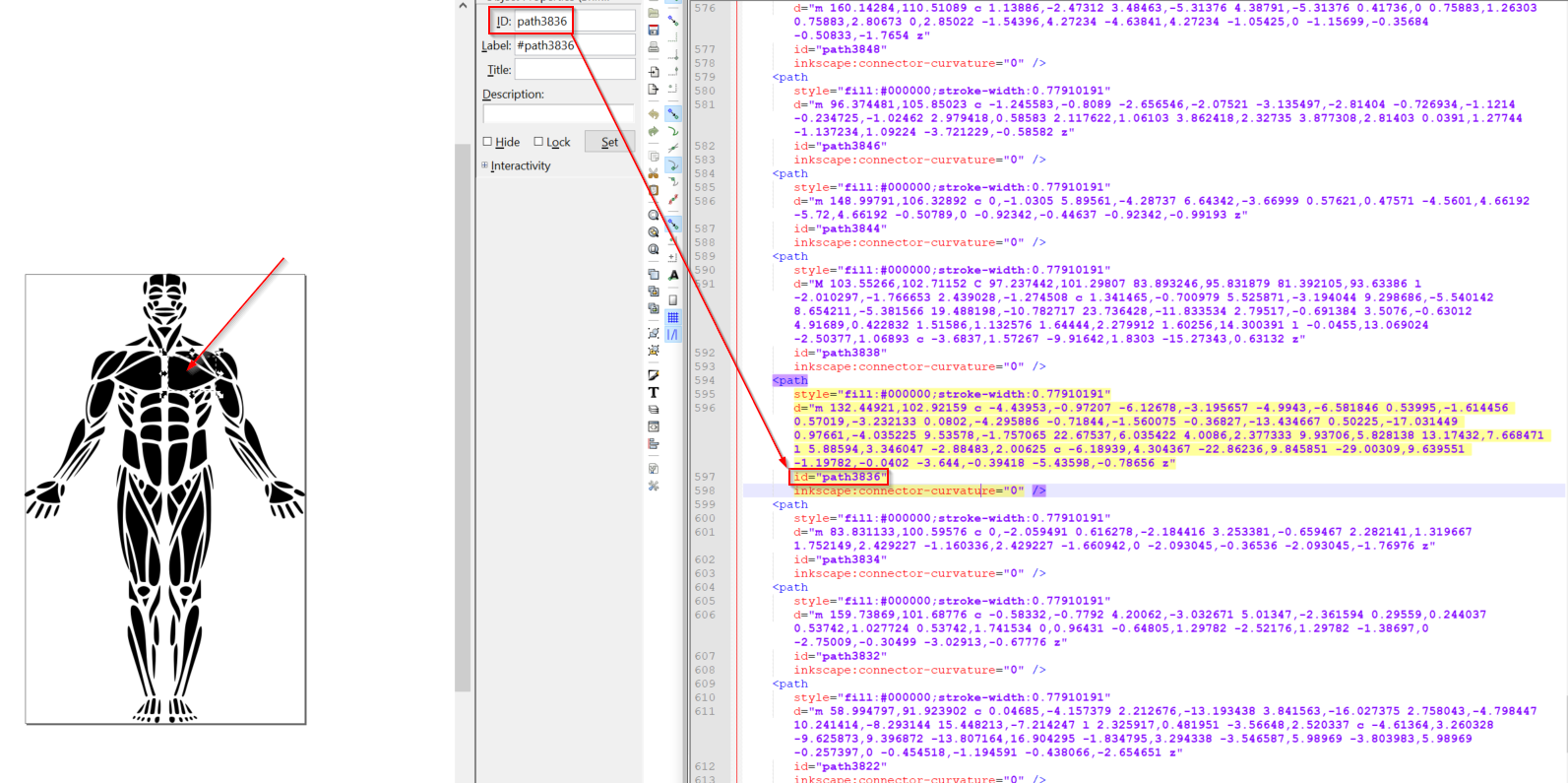The width and height of the screenshot is (1568, 783).
Task: Zoom to fit drawing
Action: point(654,232)
